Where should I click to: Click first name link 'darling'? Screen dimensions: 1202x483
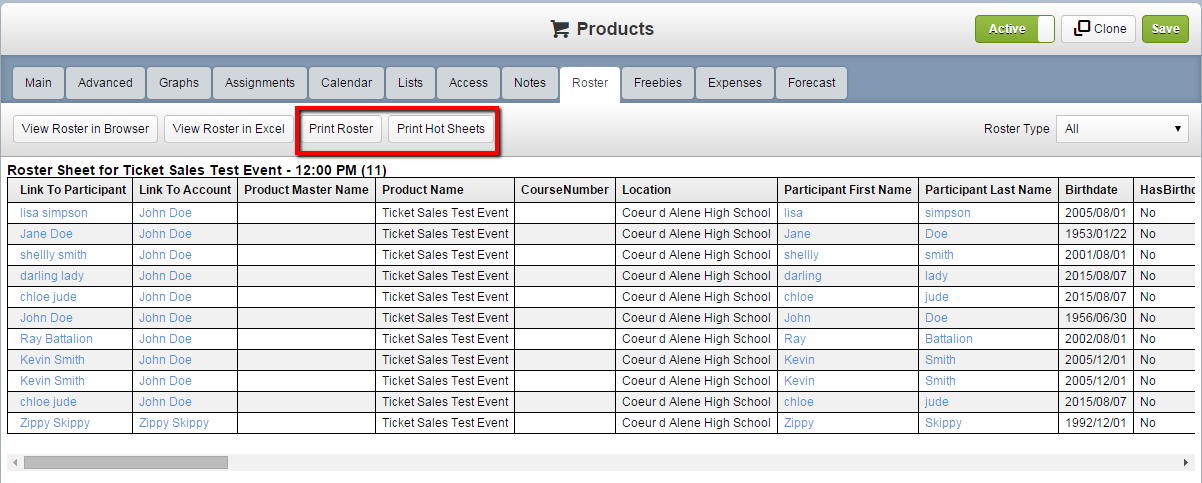pyautogui.click(x=803, y=276)
